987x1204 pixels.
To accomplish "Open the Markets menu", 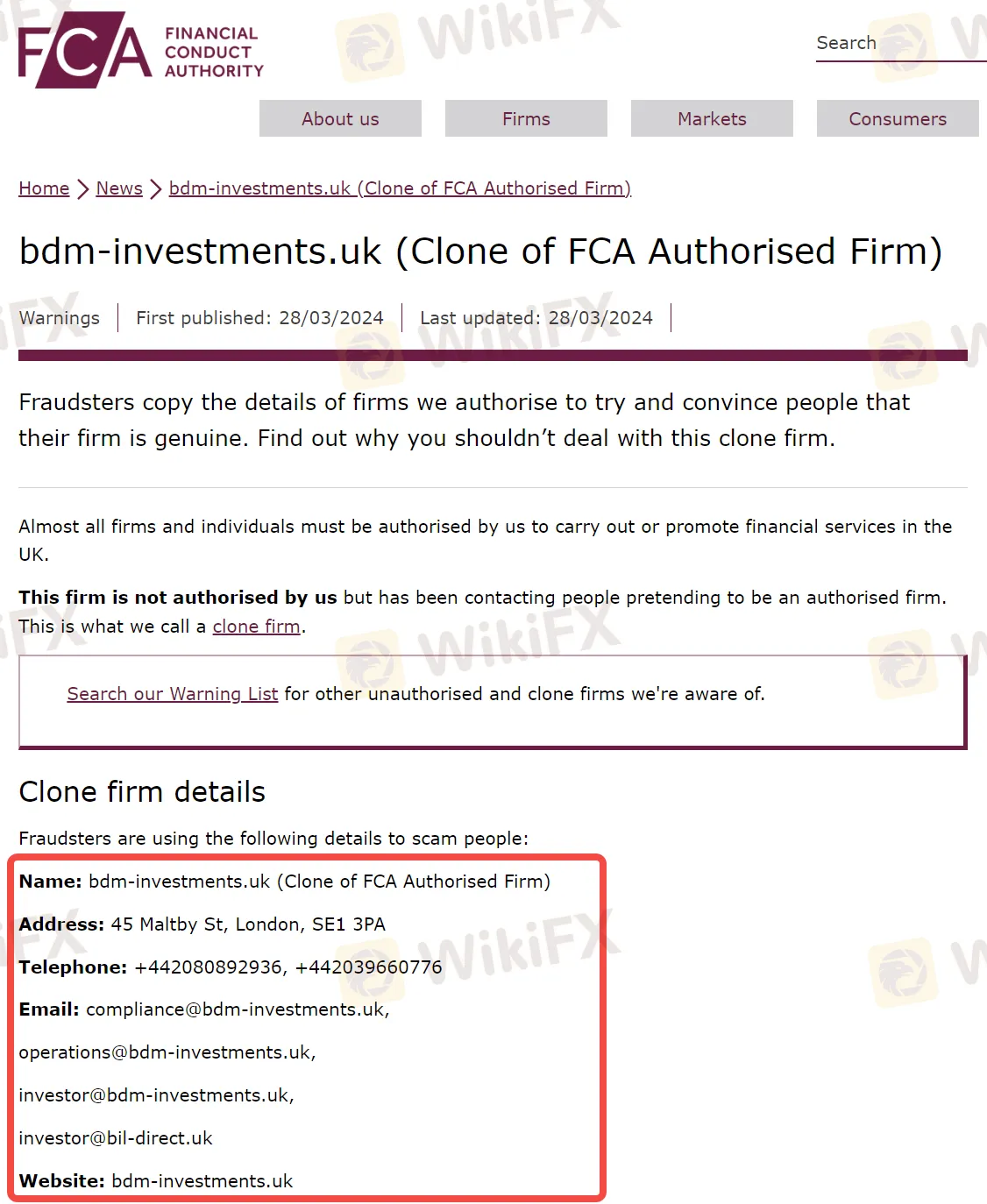I will (x=712, y=119).
